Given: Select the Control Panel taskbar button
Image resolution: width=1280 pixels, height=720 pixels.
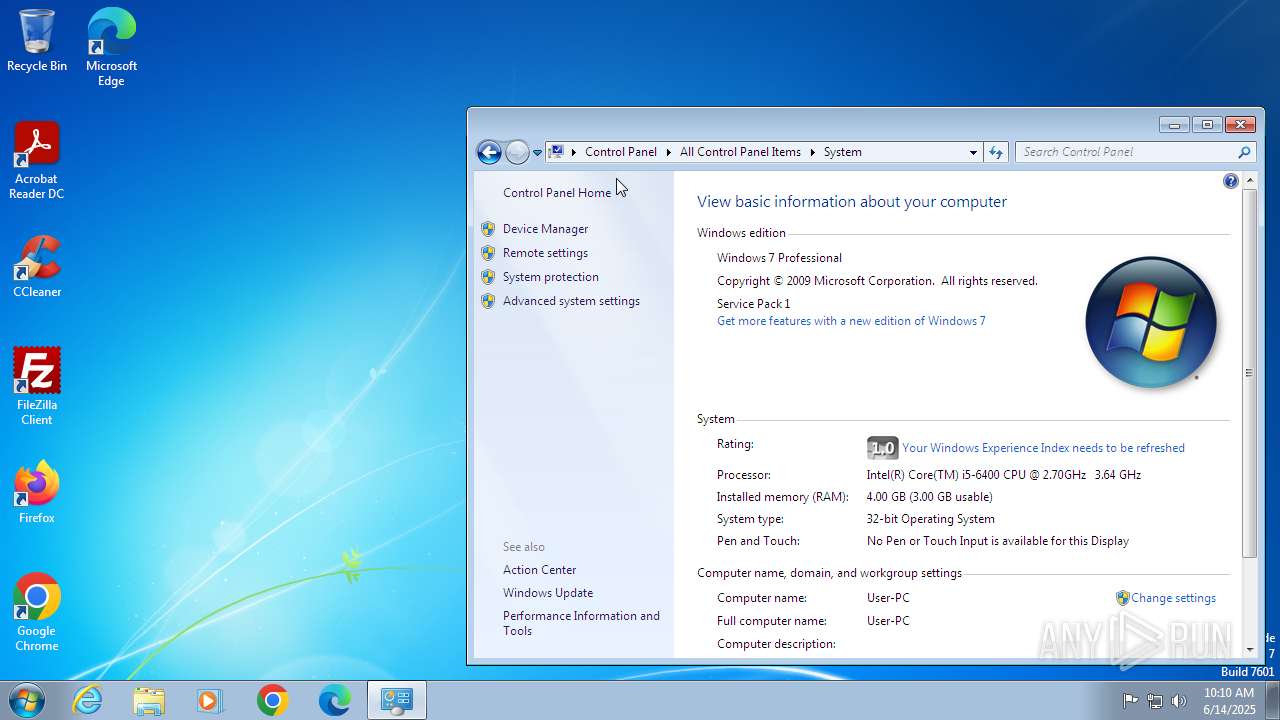Looking at the screenshot, I should (x=397, y=700).
